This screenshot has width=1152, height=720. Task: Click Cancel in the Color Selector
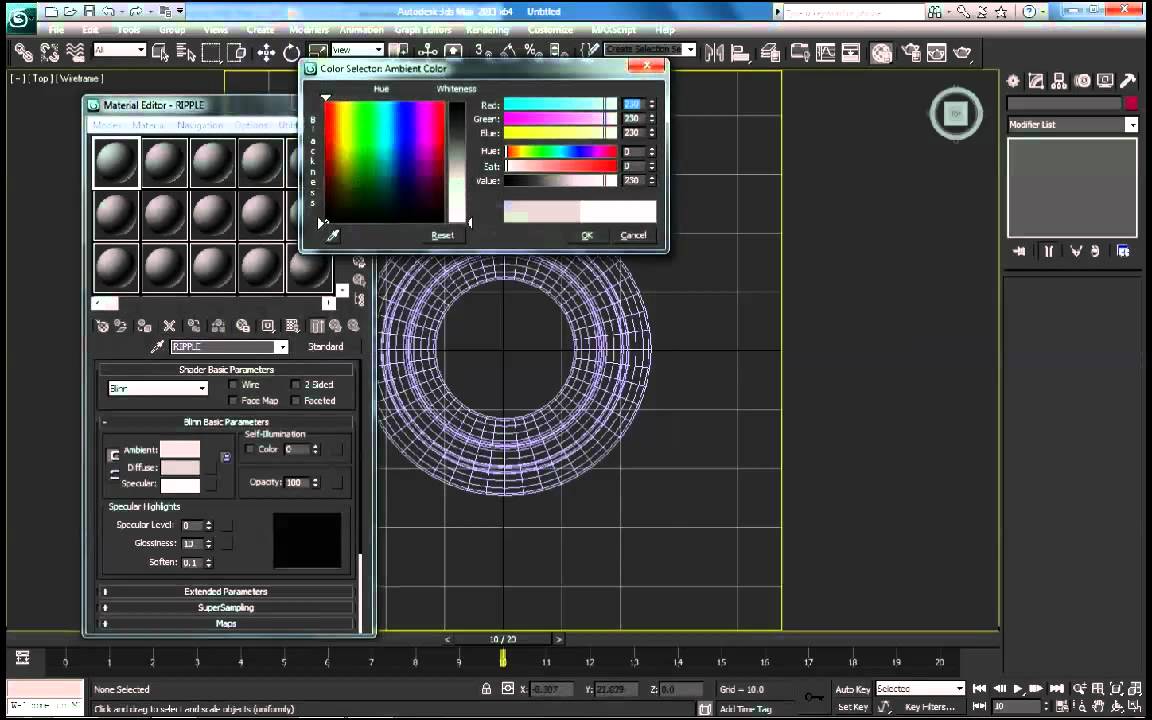[x=633, y=236]
